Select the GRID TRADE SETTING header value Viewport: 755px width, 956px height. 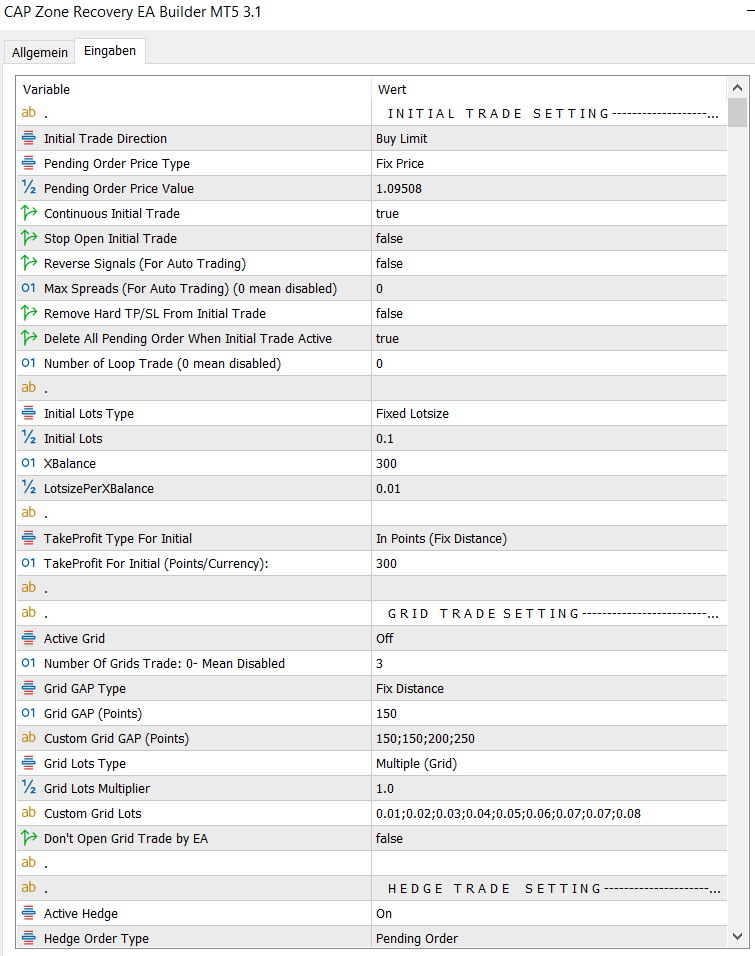pos(549,613)
